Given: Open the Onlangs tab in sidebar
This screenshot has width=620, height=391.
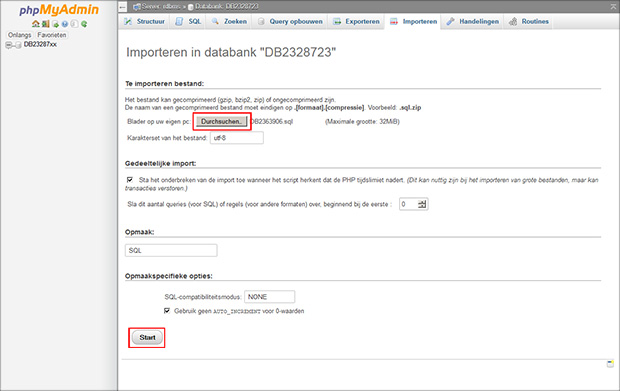Looking at the screenshot, I should pos(19,35).
